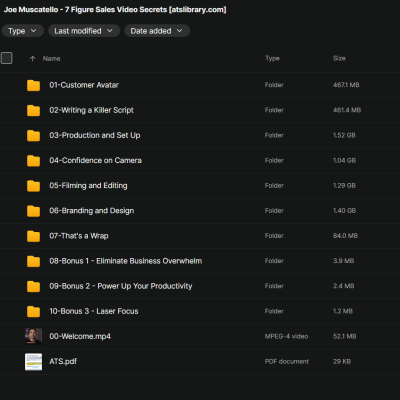Click the 1.29 GB size value
This screenshot has height=400, width=400.
344,185
